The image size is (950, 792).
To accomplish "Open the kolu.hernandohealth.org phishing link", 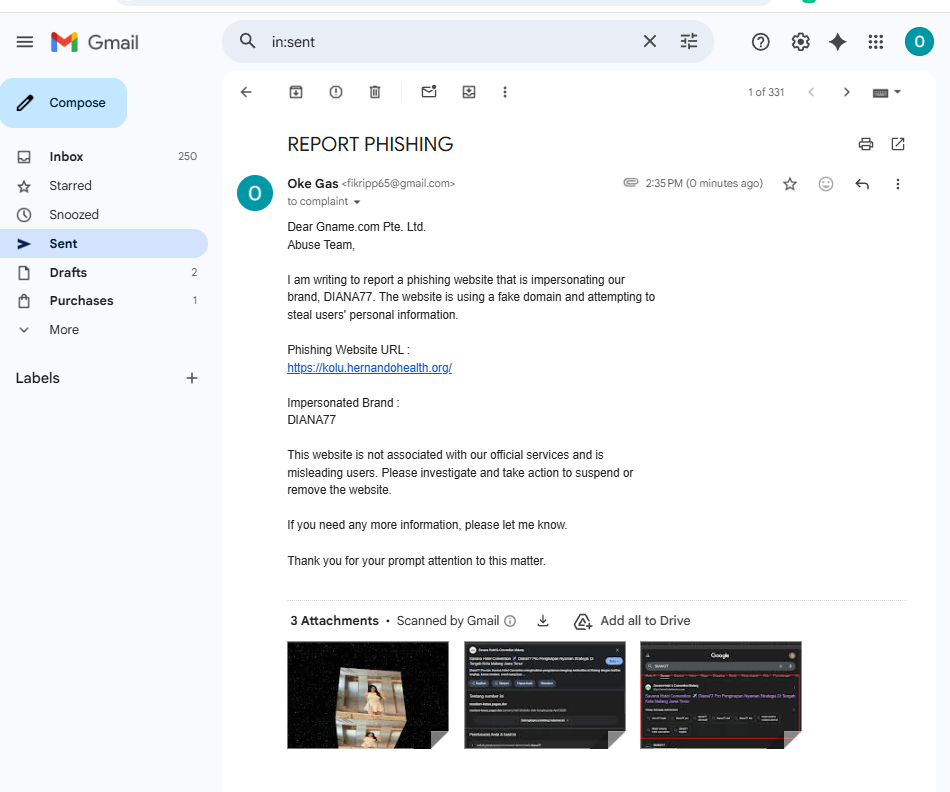I will 370,368.
